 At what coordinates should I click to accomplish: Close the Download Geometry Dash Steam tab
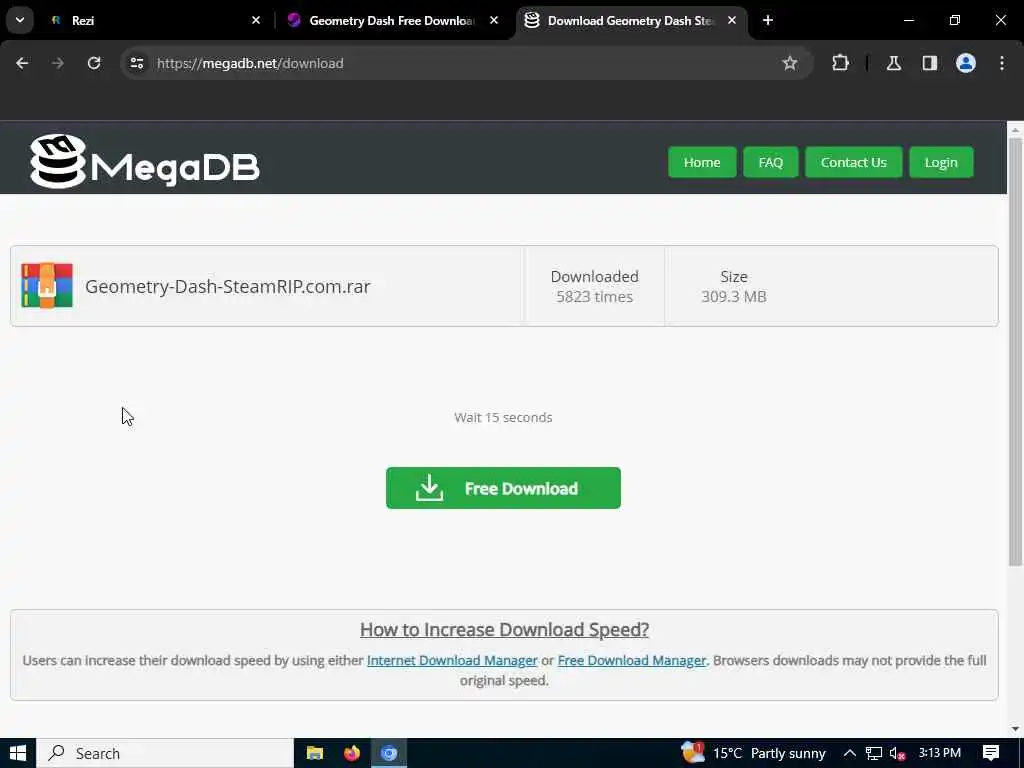[732, 20]
